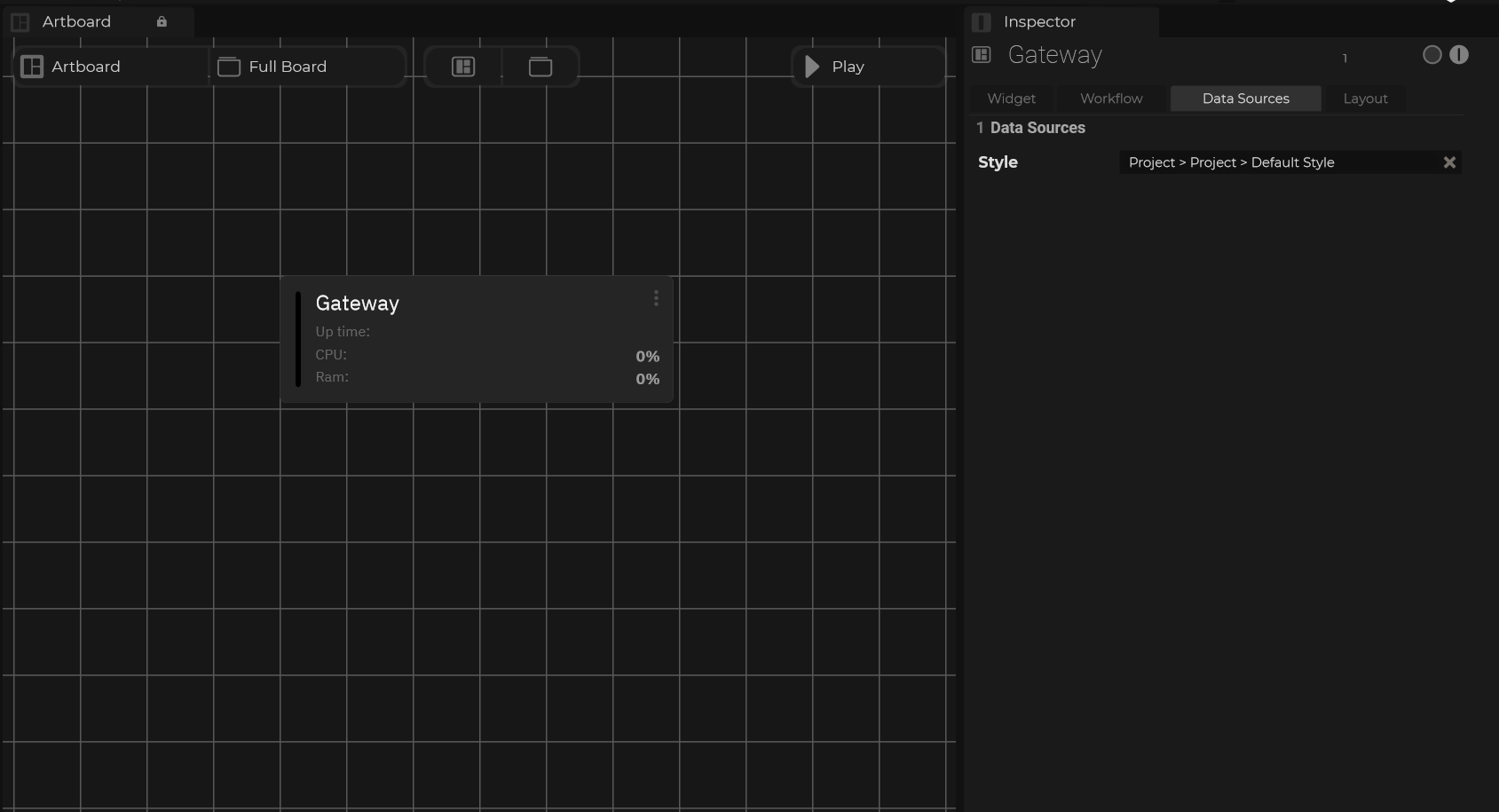Viewport: 1499px width, 812px height.
Task: Clear the Default Style data source
Action: point(1449,162)
